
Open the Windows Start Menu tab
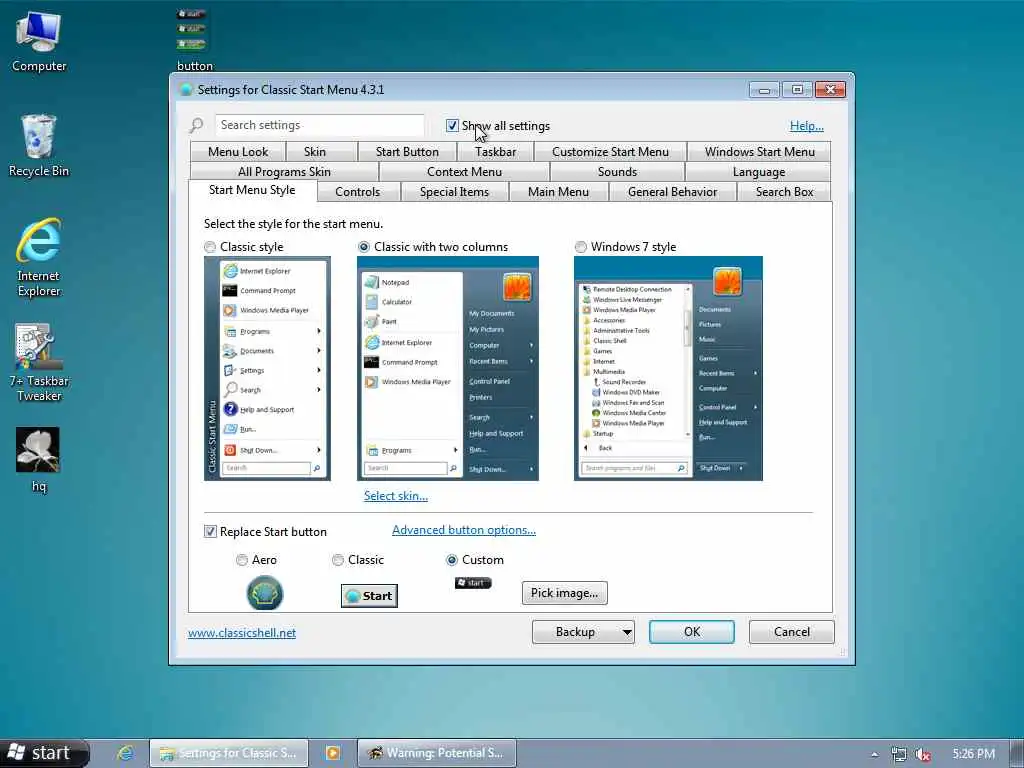760,152
